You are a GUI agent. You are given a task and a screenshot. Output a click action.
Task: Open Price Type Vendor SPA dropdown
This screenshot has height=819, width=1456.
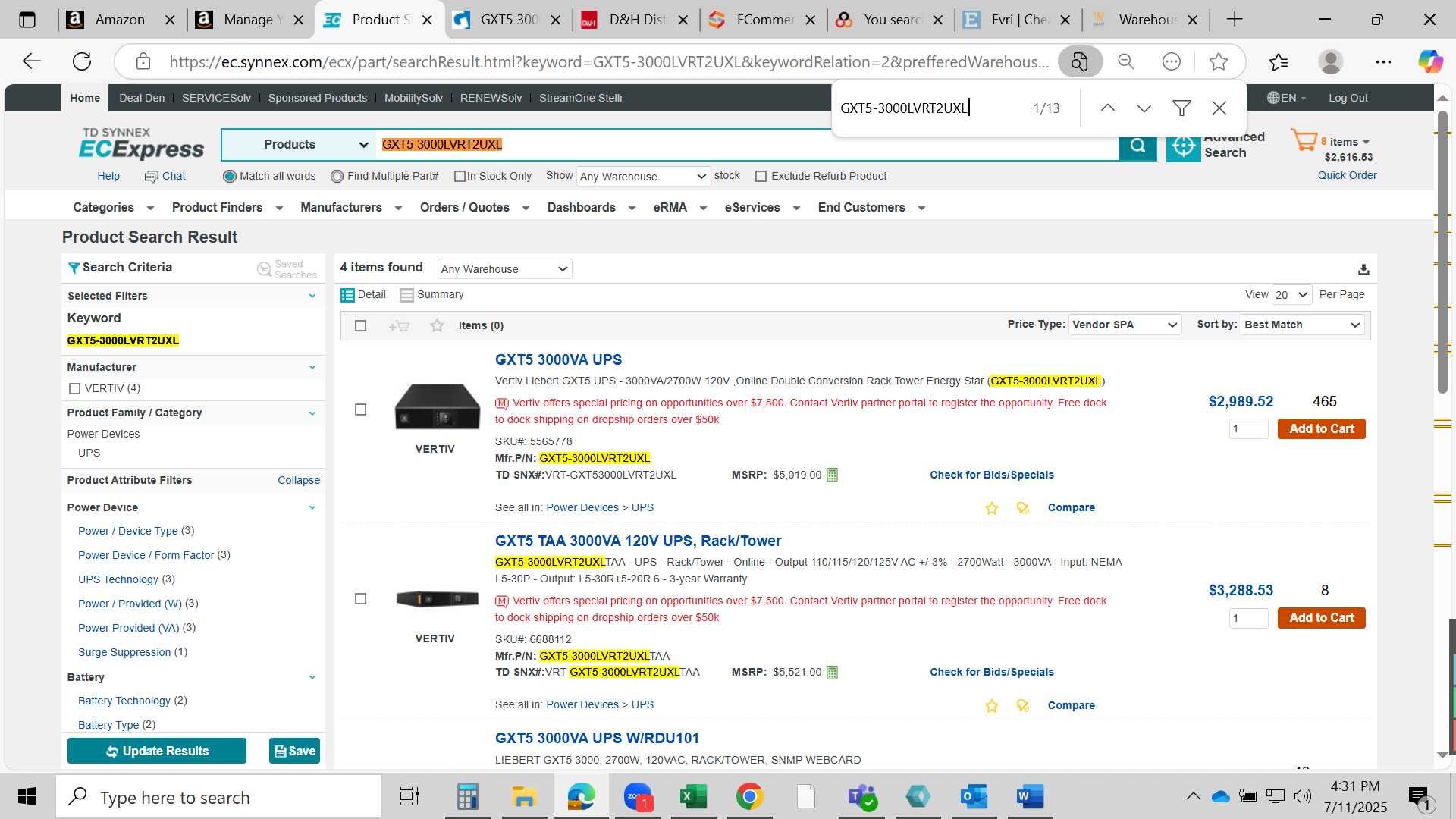click(1125, 325)
